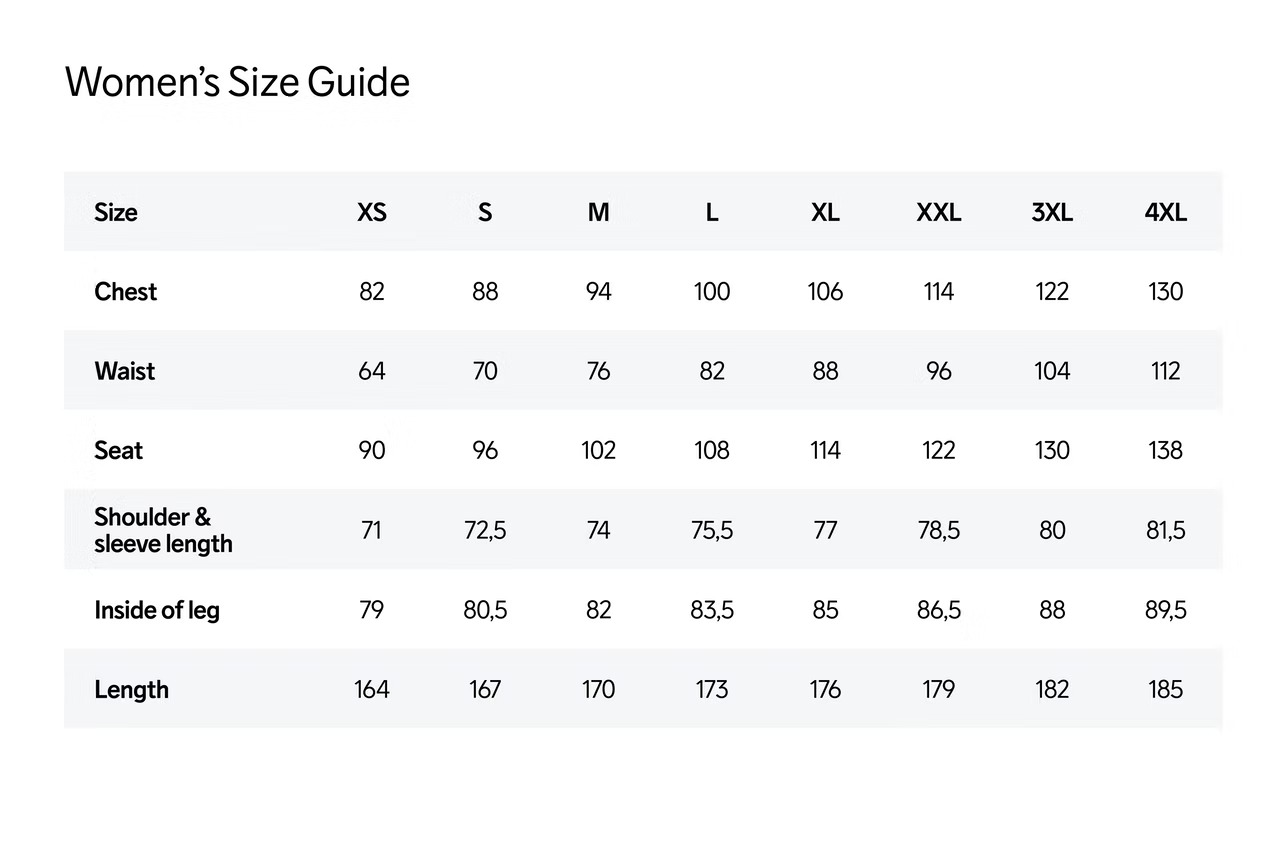
Task: Click seat value 138 for 4XL
Action: 1165,451
